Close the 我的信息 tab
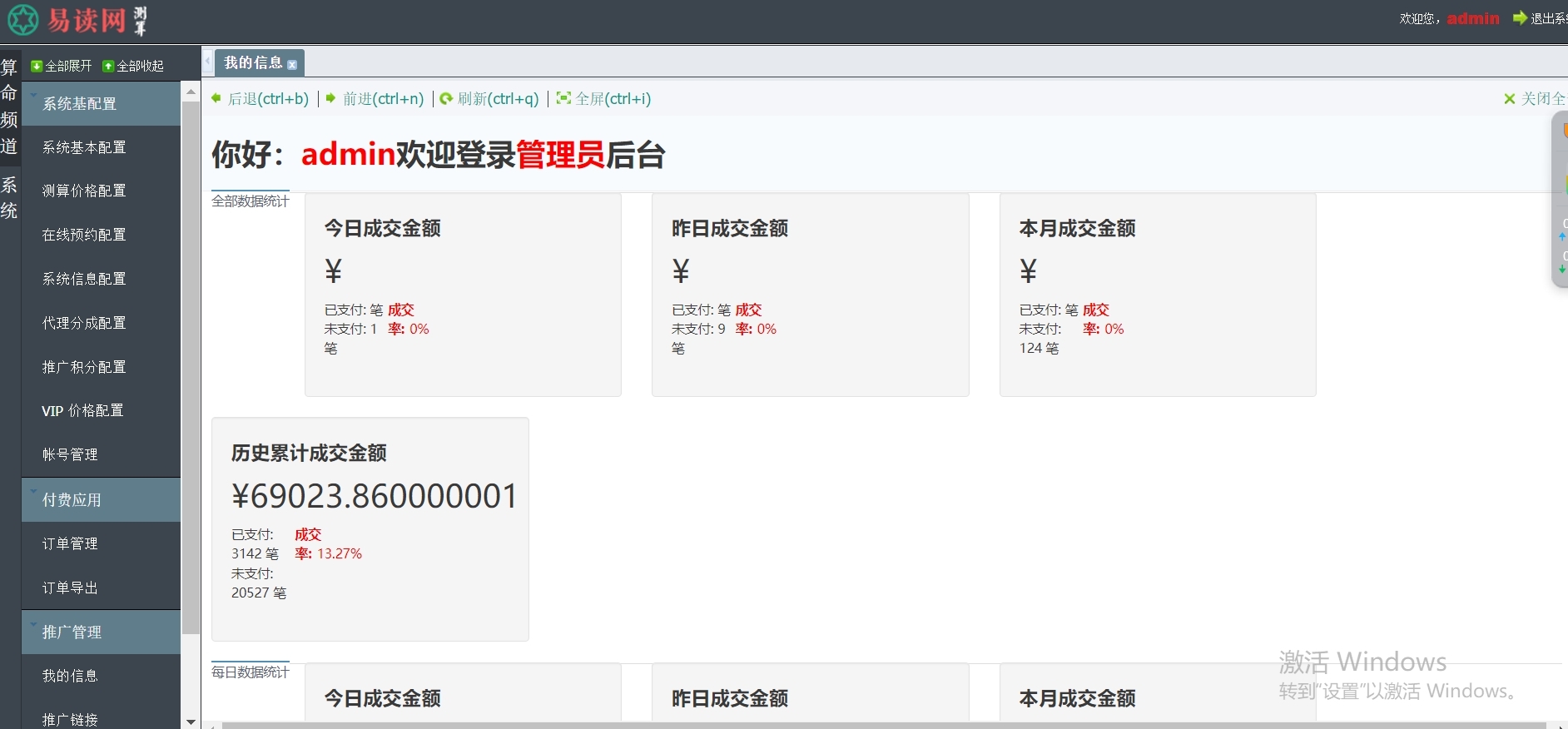Image resolution: width=1568 pixels, height=729 pixels. click(292, 64)
